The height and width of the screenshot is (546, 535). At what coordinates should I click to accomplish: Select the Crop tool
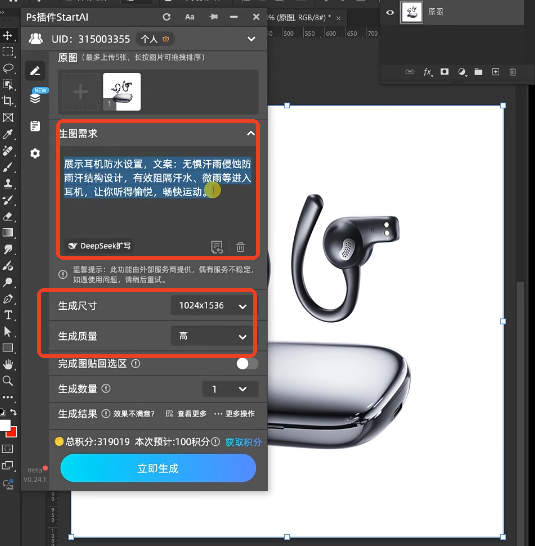tap(8, 101)
